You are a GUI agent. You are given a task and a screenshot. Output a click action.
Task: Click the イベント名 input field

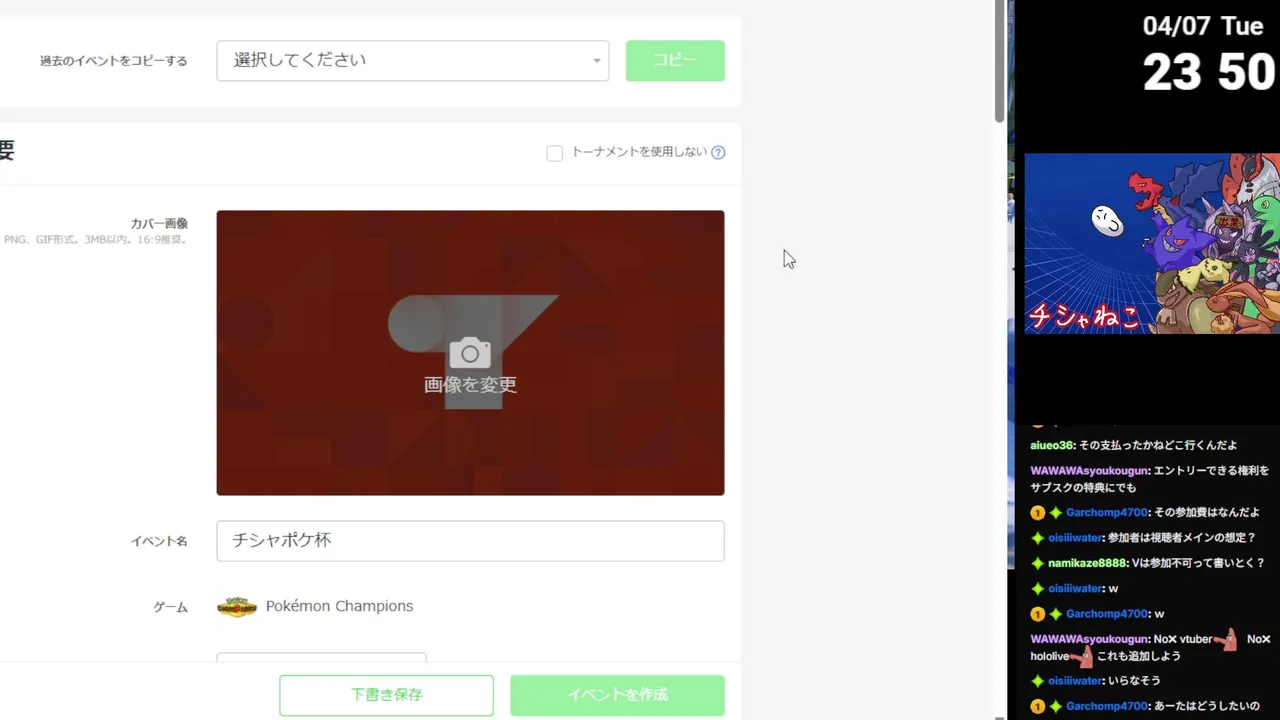[470, 541]
